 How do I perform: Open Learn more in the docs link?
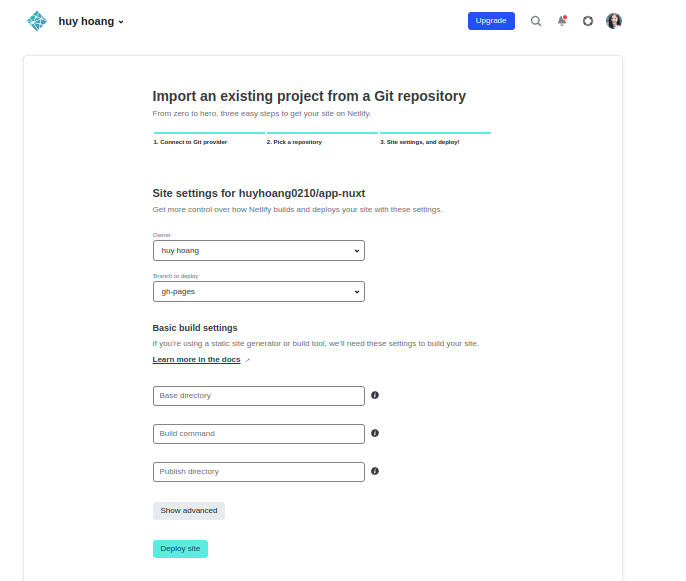point(197,359)
